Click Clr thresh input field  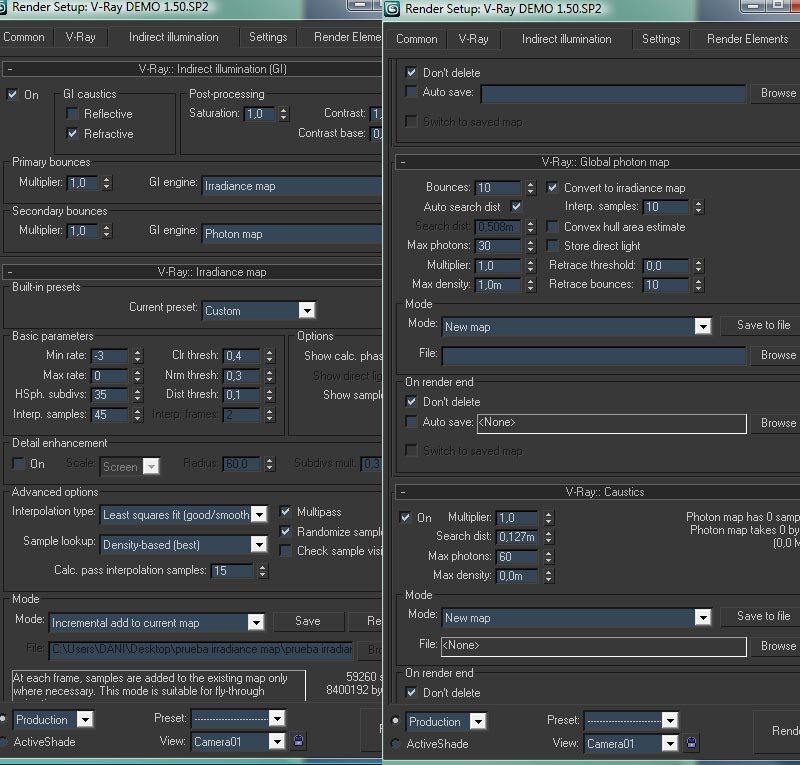tap(242, 356)
